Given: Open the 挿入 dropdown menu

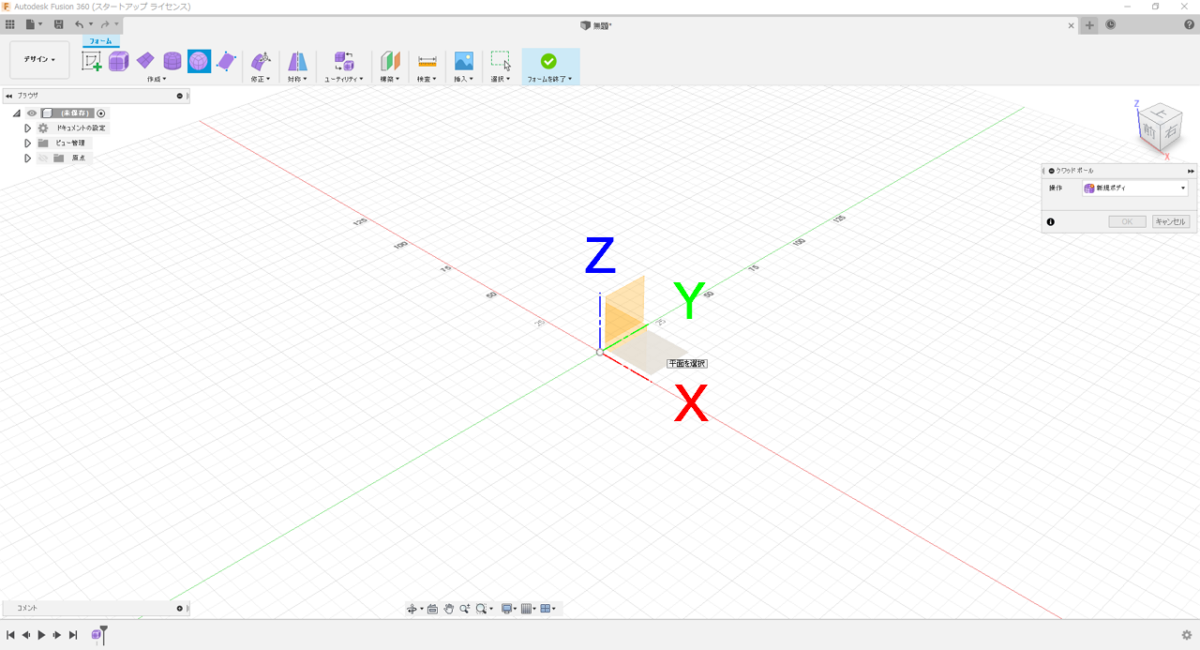Looking at the screenshot, I should pyautogui.click(x=464, y=79).
